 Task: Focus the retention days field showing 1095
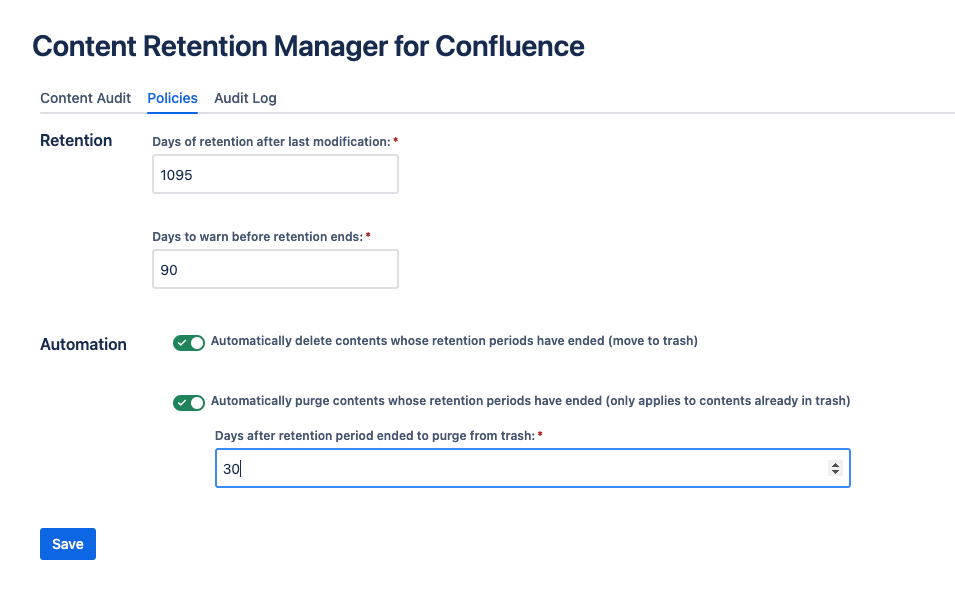tap(275, 174)
